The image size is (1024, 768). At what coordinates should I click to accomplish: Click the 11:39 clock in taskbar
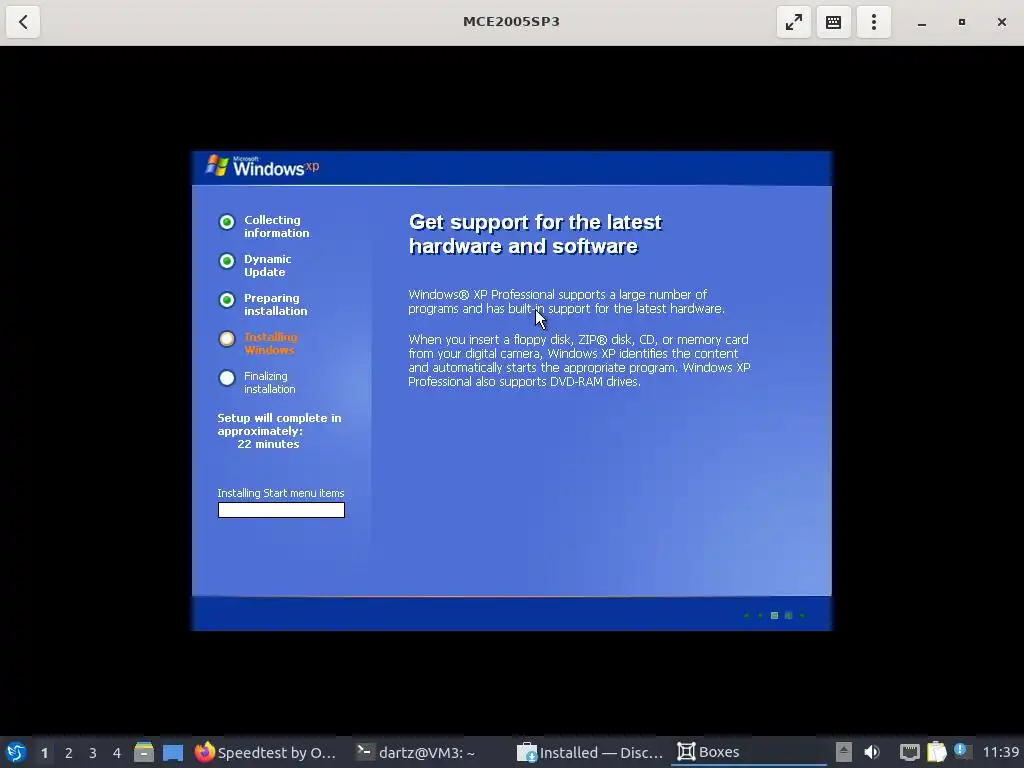coord(1000,752)
